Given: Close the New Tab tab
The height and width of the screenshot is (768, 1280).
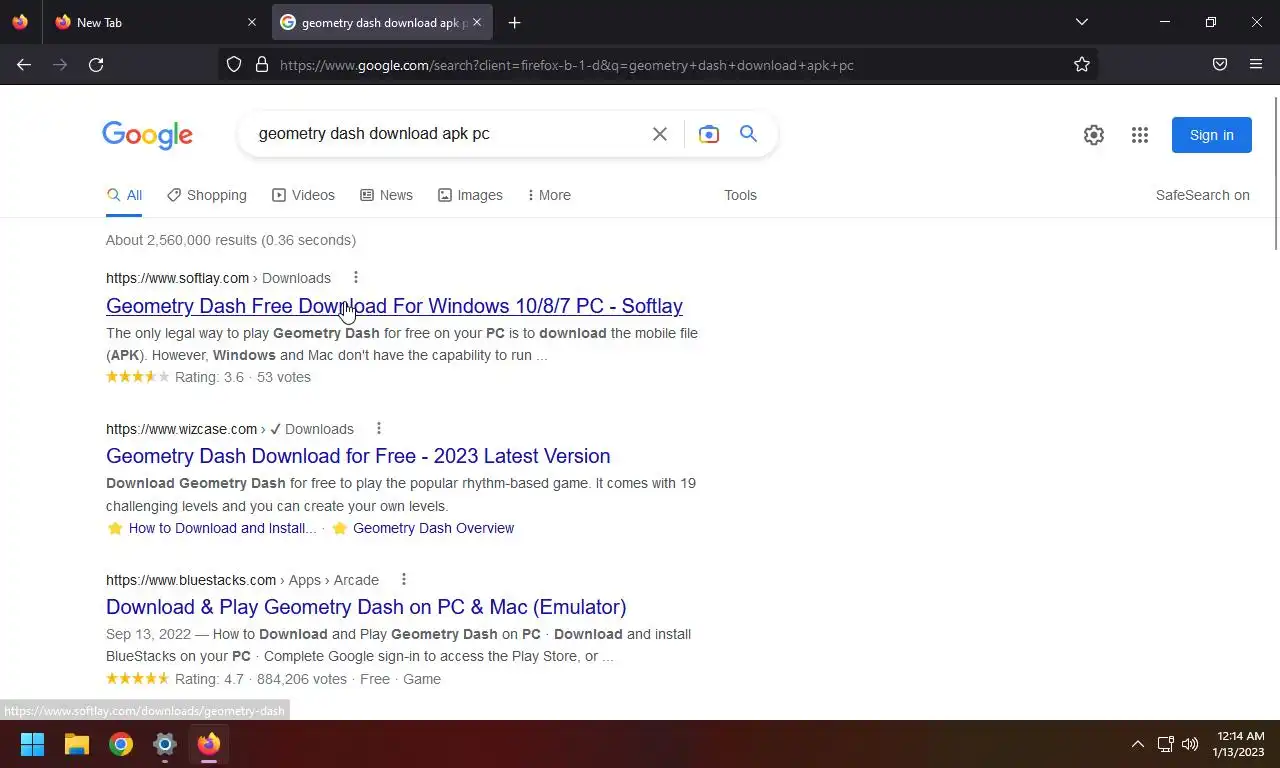Looking at the screenshot, I should click(252, 22).
